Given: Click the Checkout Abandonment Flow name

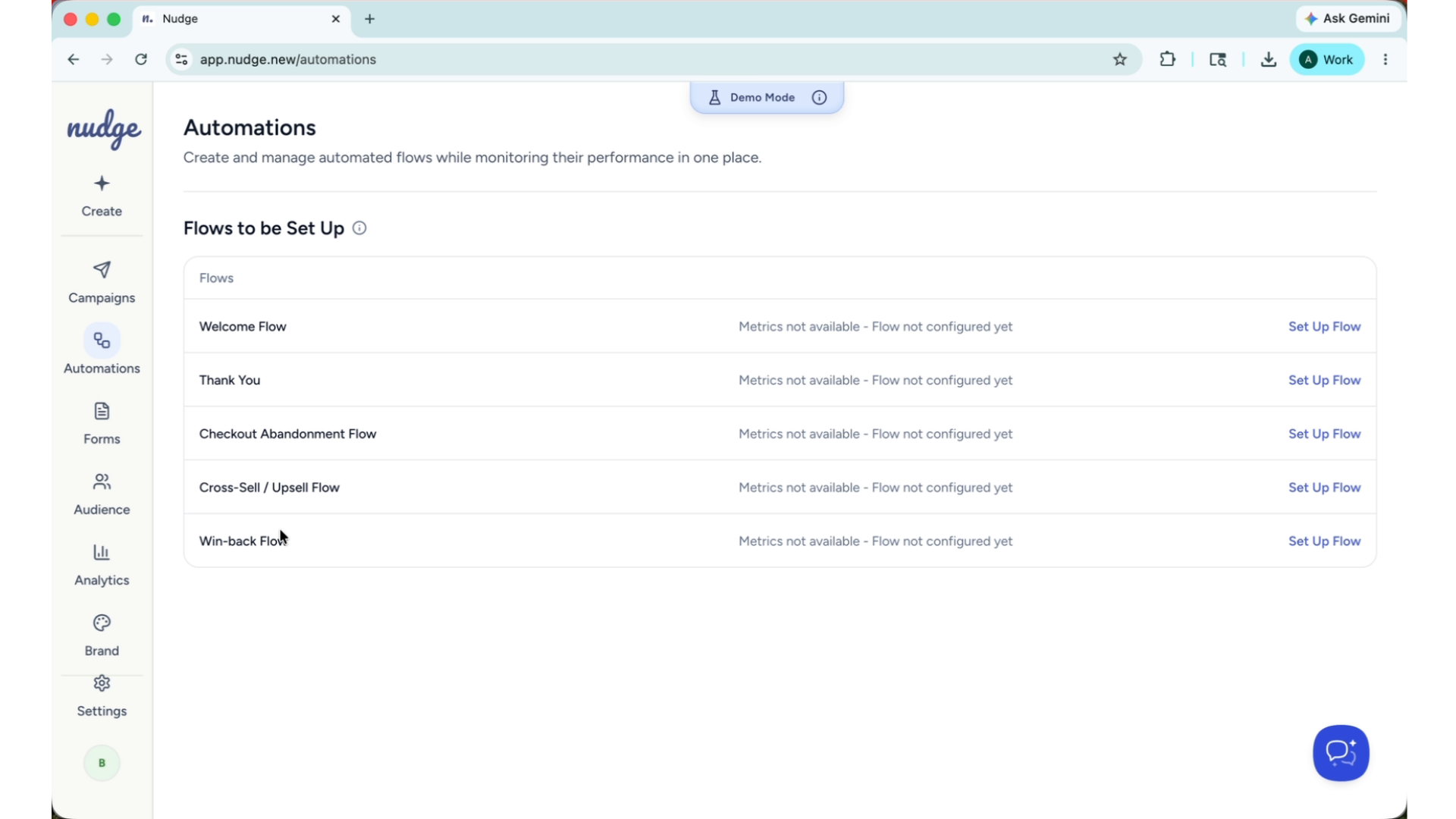Looking at the screenshot, I should (x=287, y=434).
